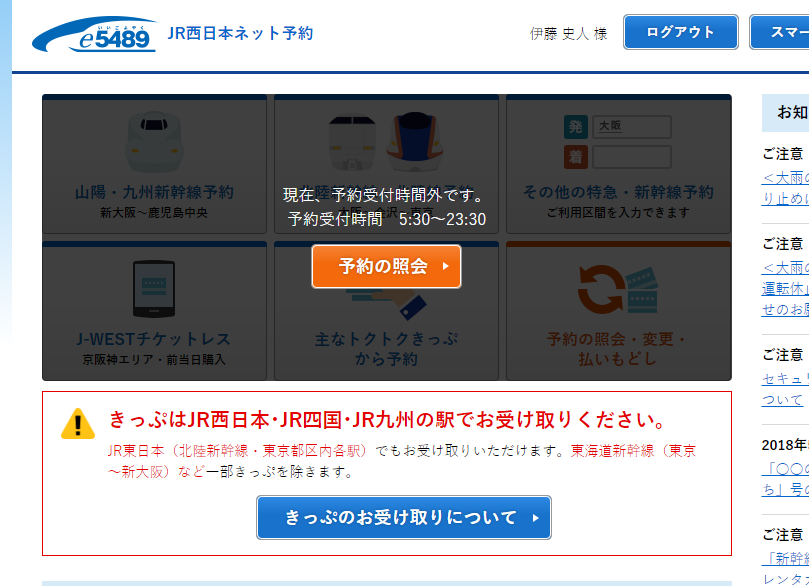The image size is (809, 586).
Task: Click the 新大阪～鹿児島中央 subtitle
Action: tap(154, 213)
